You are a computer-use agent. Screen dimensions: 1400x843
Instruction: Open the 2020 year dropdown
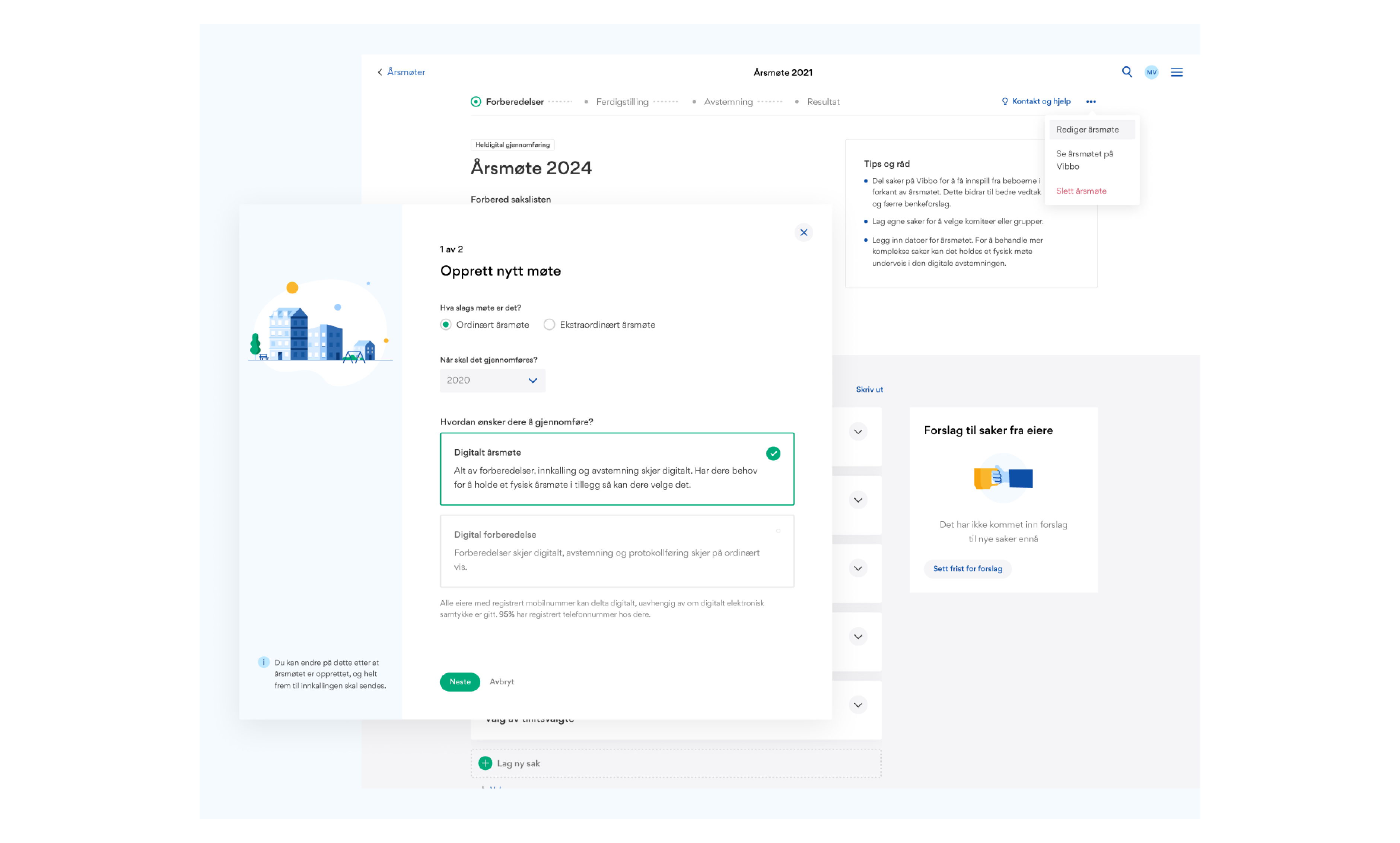coord(492,380)
